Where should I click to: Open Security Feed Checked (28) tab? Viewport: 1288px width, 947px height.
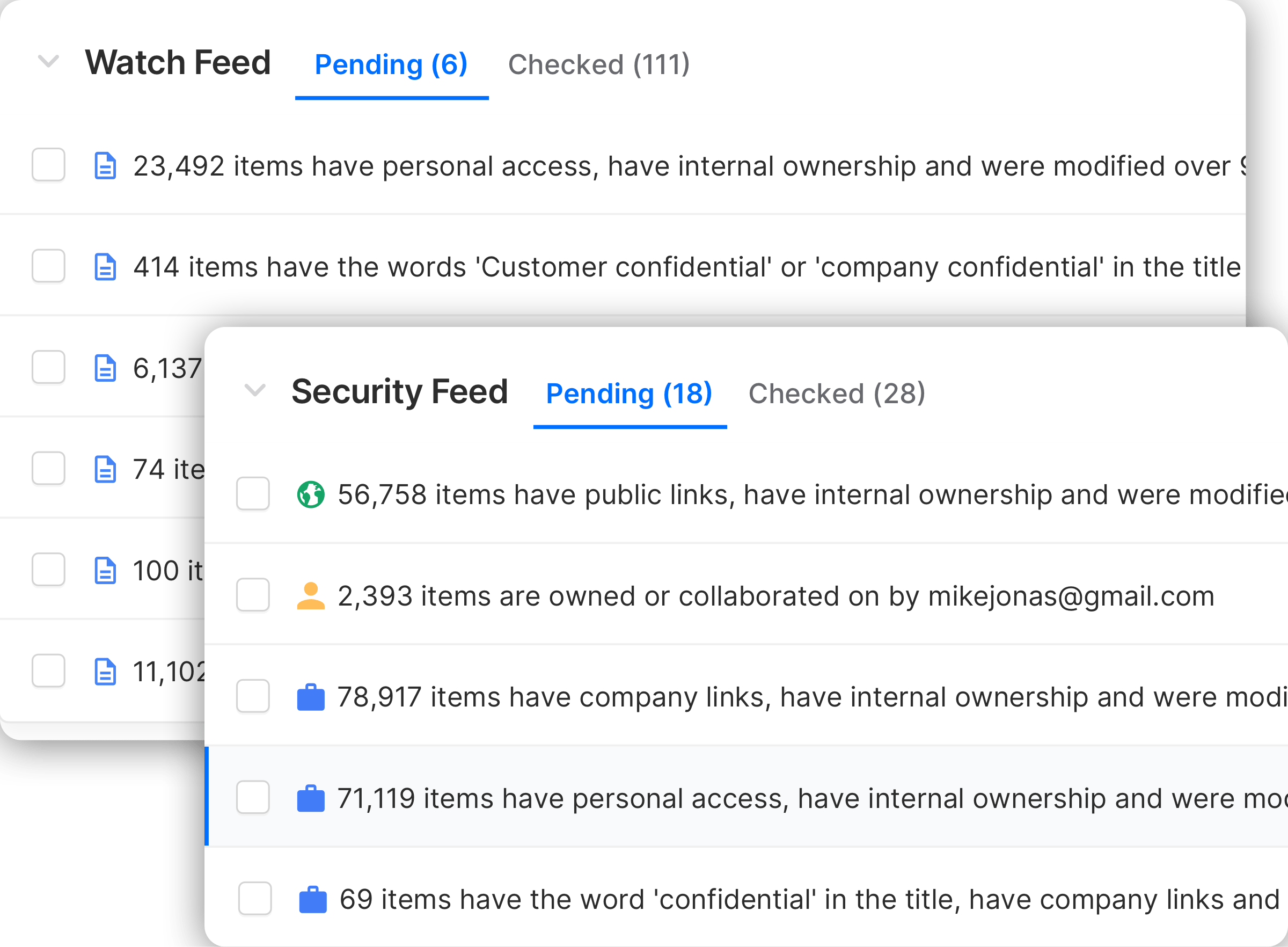[x=837, y=394]
